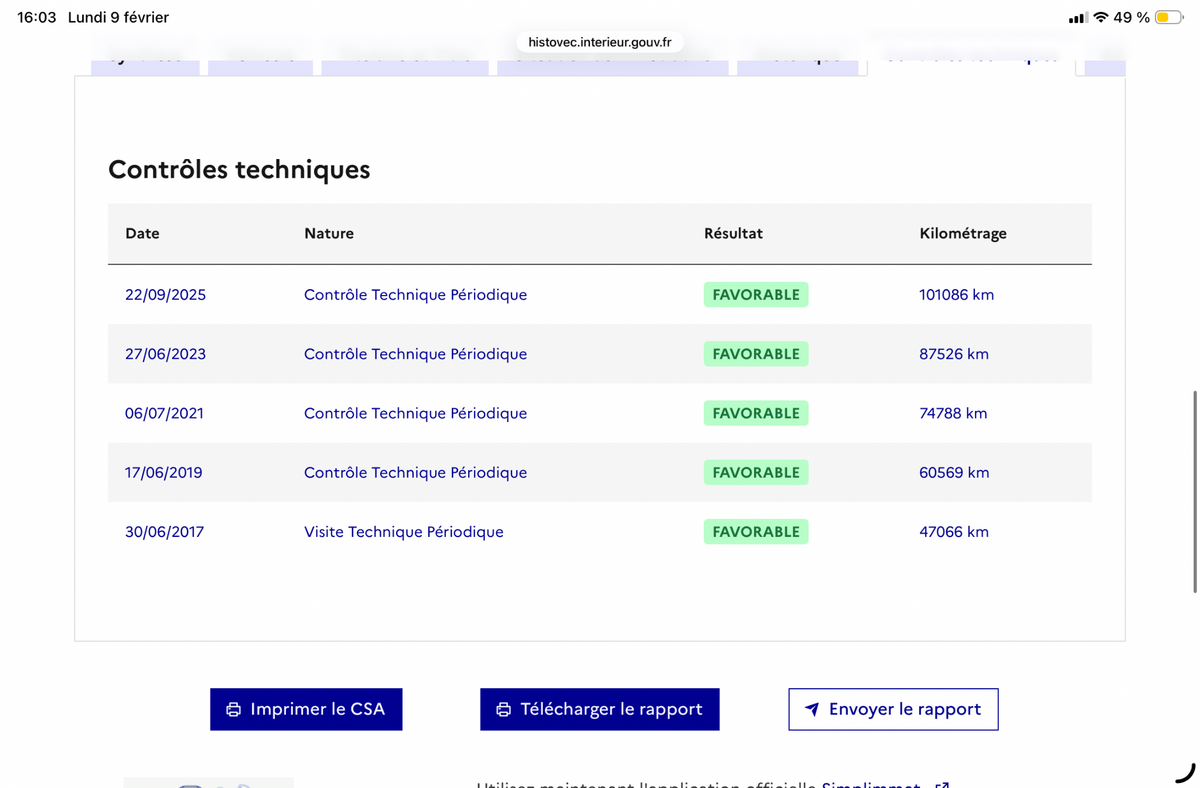Tap the cellular signal bars icon

(1077, 18)
